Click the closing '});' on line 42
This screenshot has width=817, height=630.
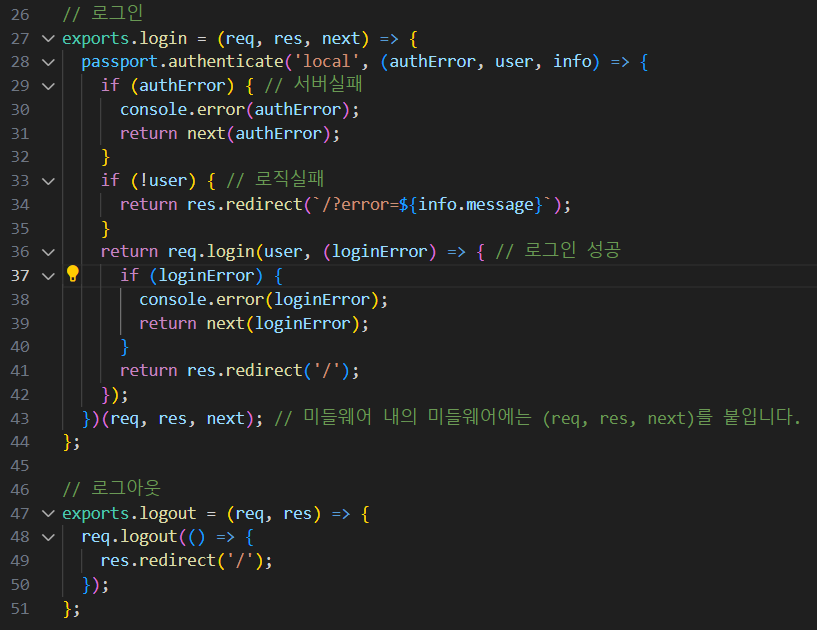click(x=115, y=395)
